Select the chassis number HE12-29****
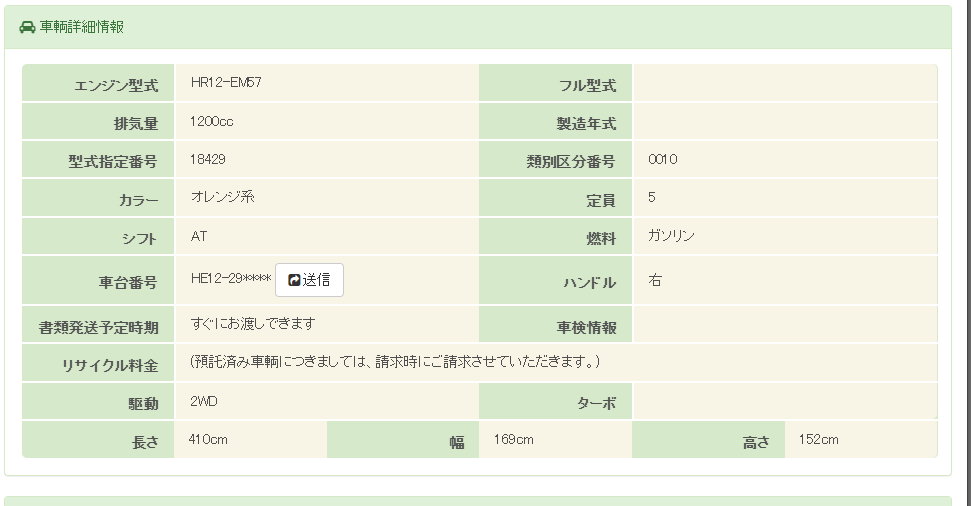 coord(231,279)
